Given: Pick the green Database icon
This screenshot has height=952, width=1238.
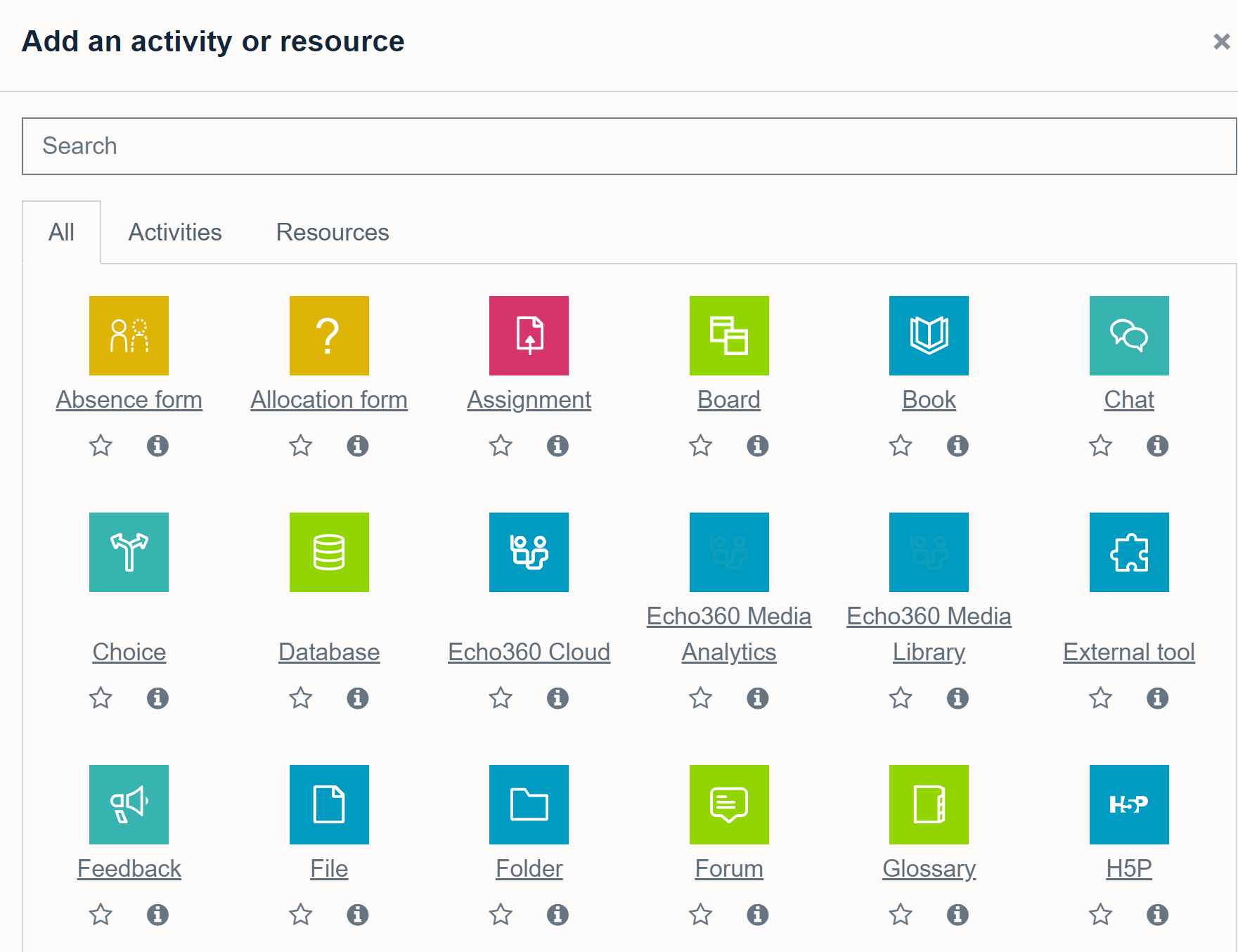Looking at the screenshot, I should pyautogui.click(x=329, y=552).
